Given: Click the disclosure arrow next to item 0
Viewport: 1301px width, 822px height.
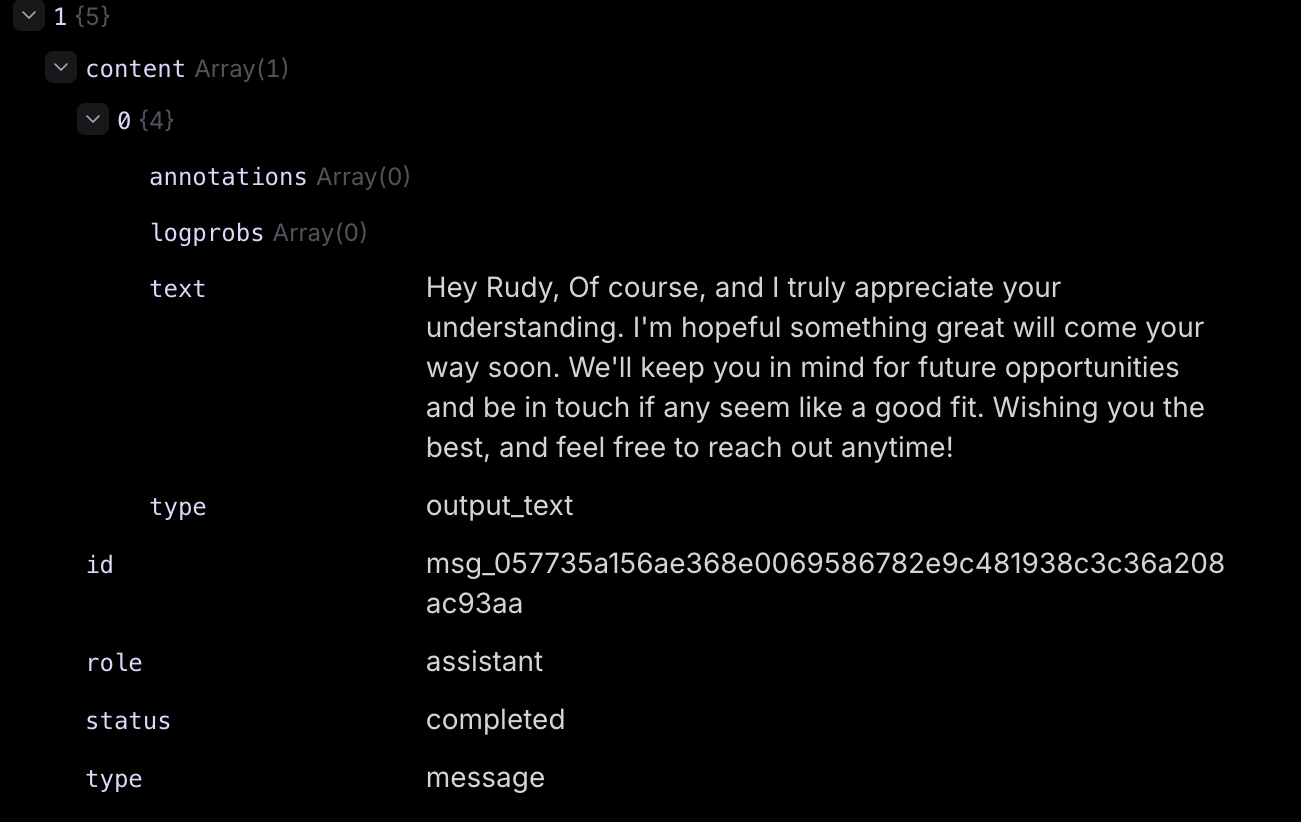Looking at the screenshot, I should click(x=93, y=119).
